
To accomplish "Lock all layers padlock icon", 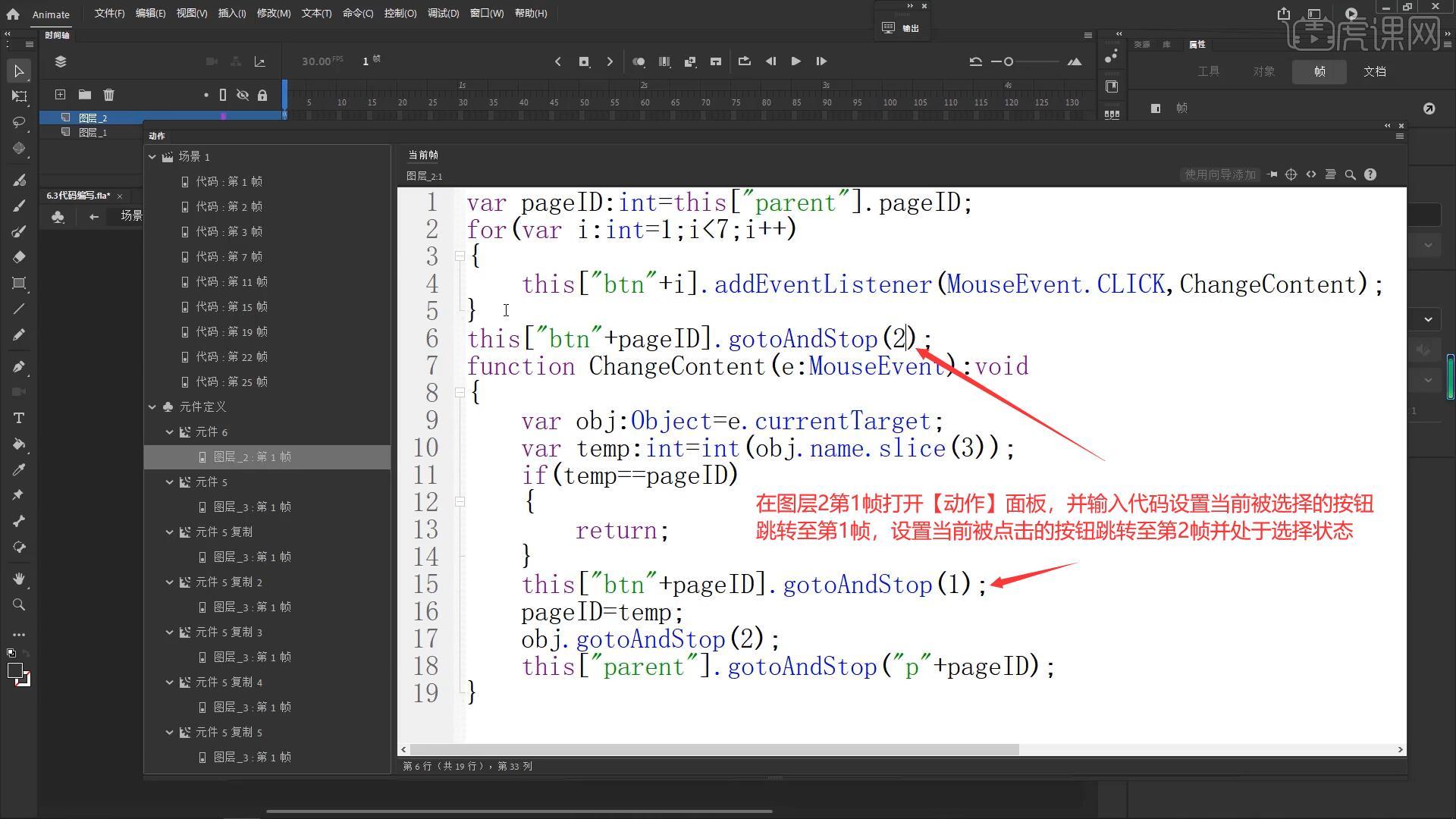I will tap(262, 95).
